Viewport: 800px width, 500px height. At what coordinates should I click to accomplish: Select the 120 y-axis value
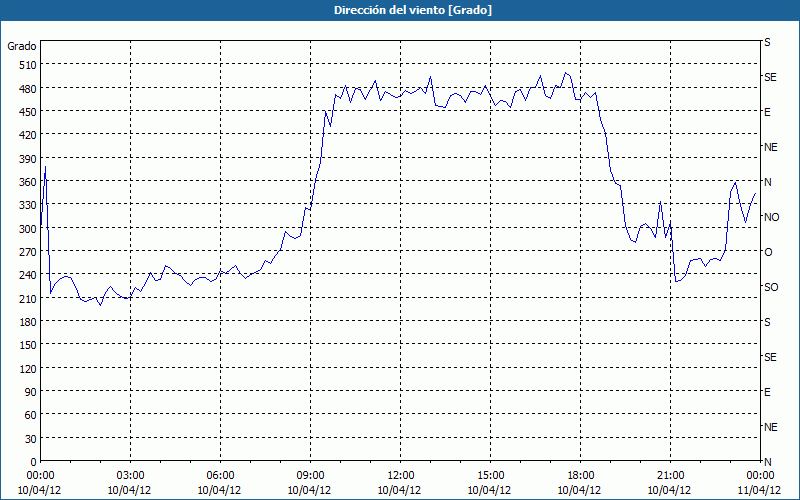[28, 368]
